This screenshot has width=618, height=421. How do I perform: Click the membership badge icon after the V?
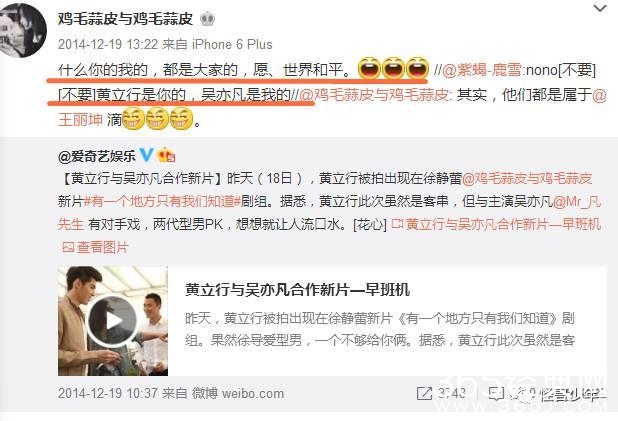coord(166,155)
